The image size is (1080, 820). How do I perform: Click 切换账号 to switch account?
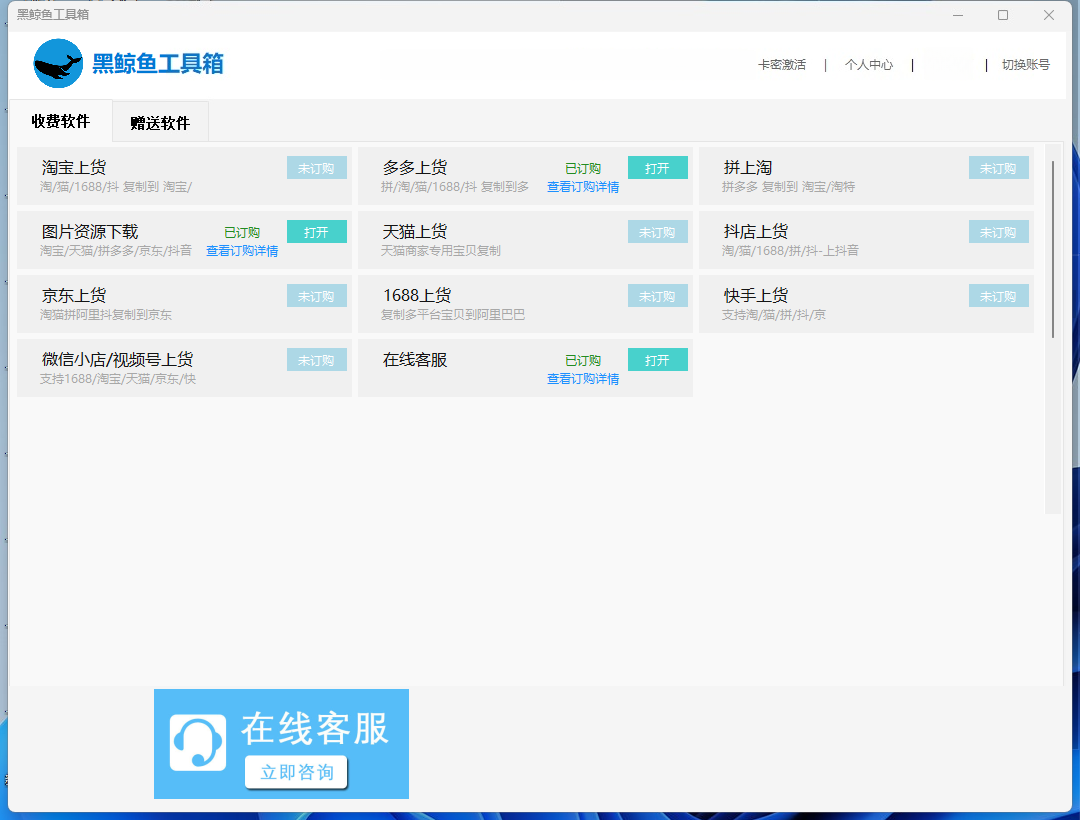point(1025,65)
